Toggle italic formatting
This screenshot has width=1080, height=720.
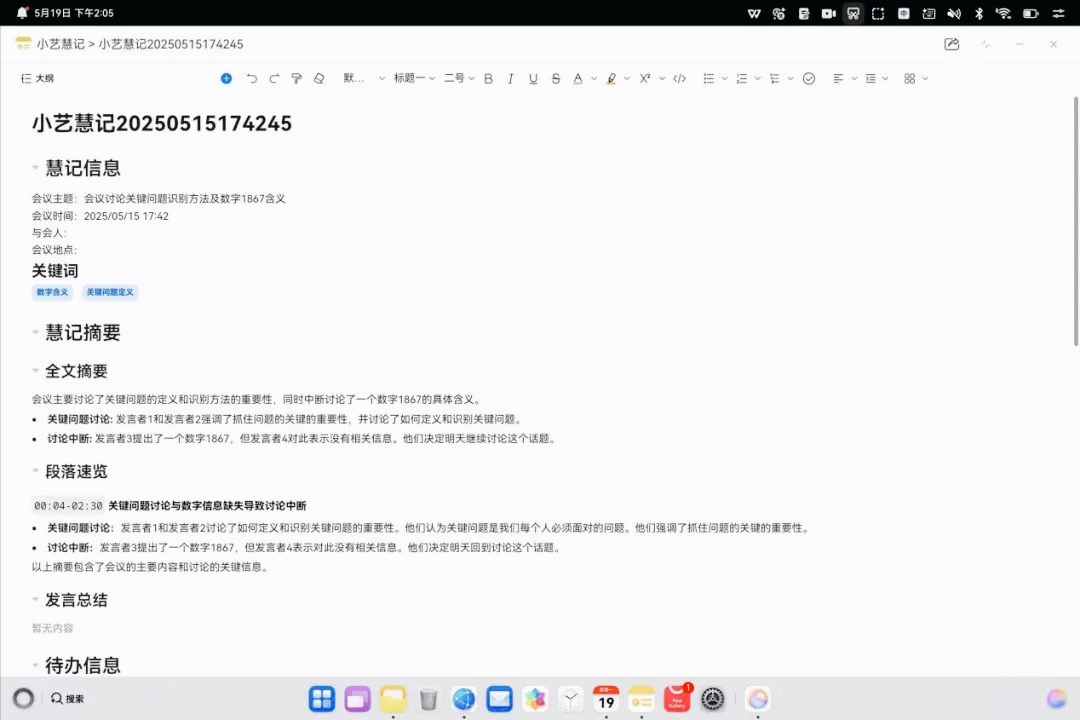click(510, 78)
